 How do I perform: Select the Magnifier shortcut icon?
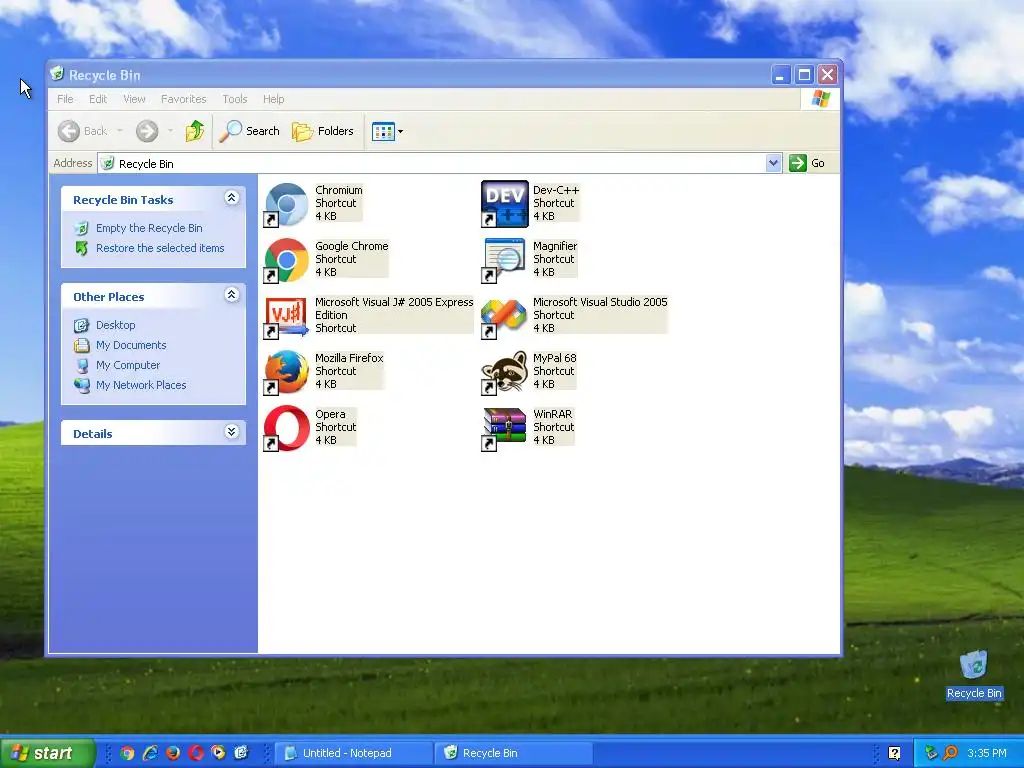point(504,261)
